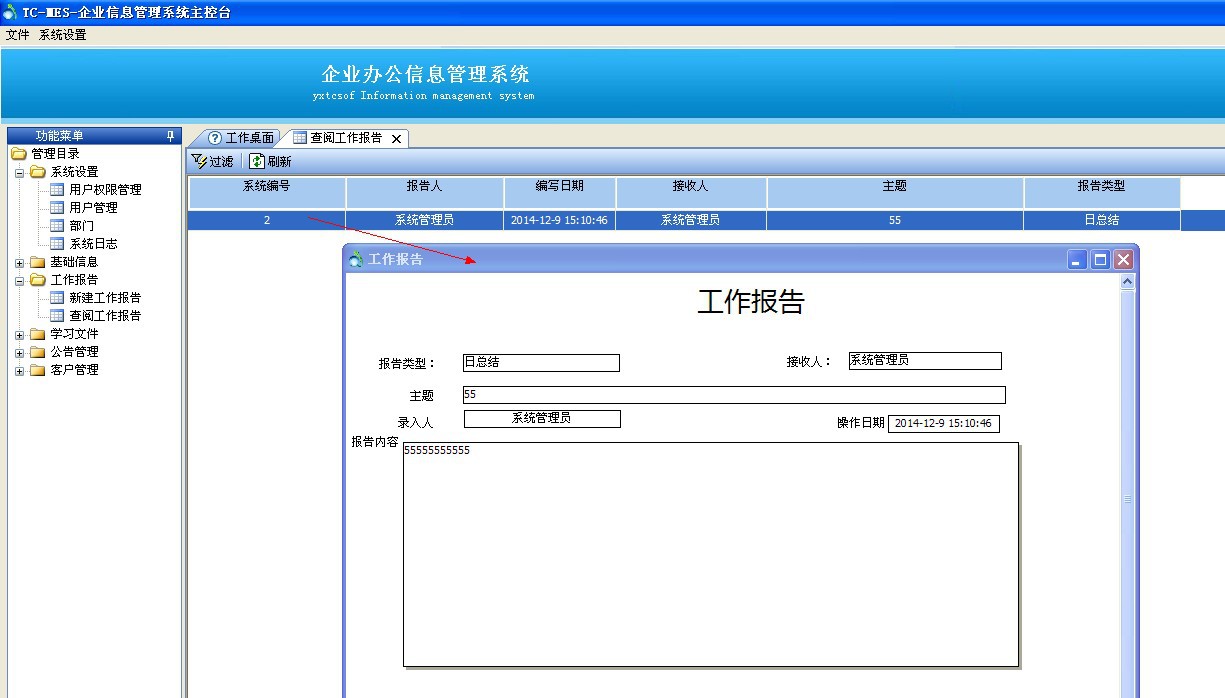
Task: Open the 公告管理 tree branch
Action: pos(19,351)
